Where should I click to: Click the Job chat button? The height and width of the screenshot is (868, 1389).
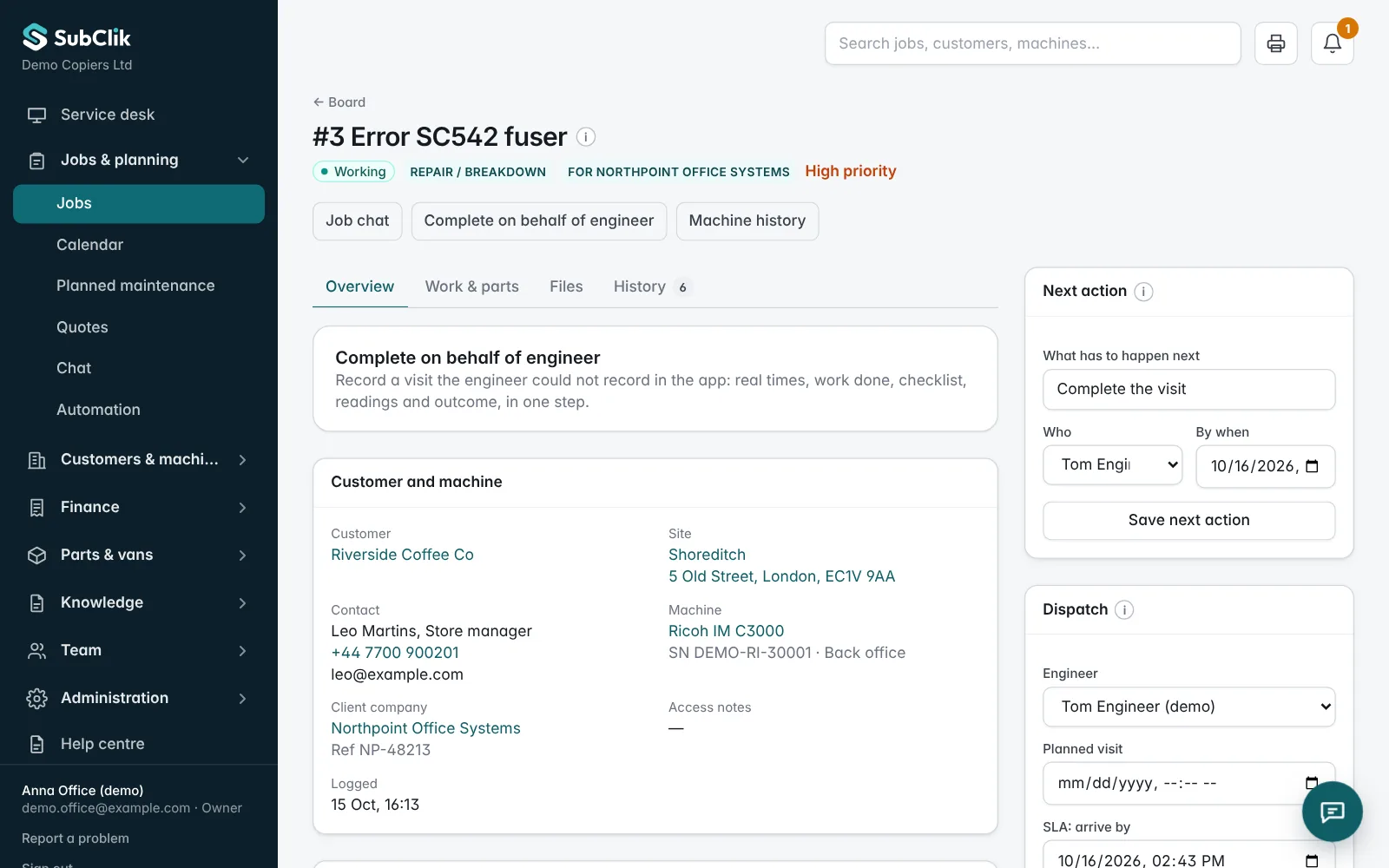coord(357,221)
